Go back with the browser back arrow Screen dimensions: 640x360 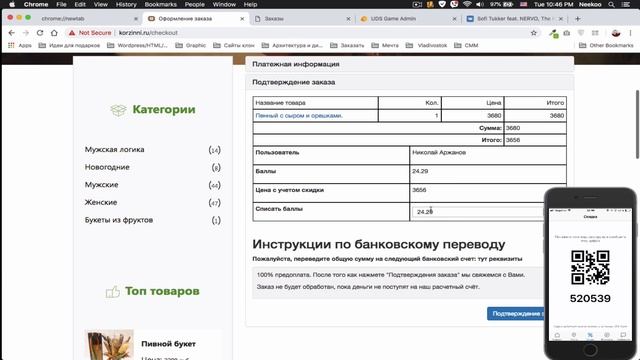pos(11,33)
